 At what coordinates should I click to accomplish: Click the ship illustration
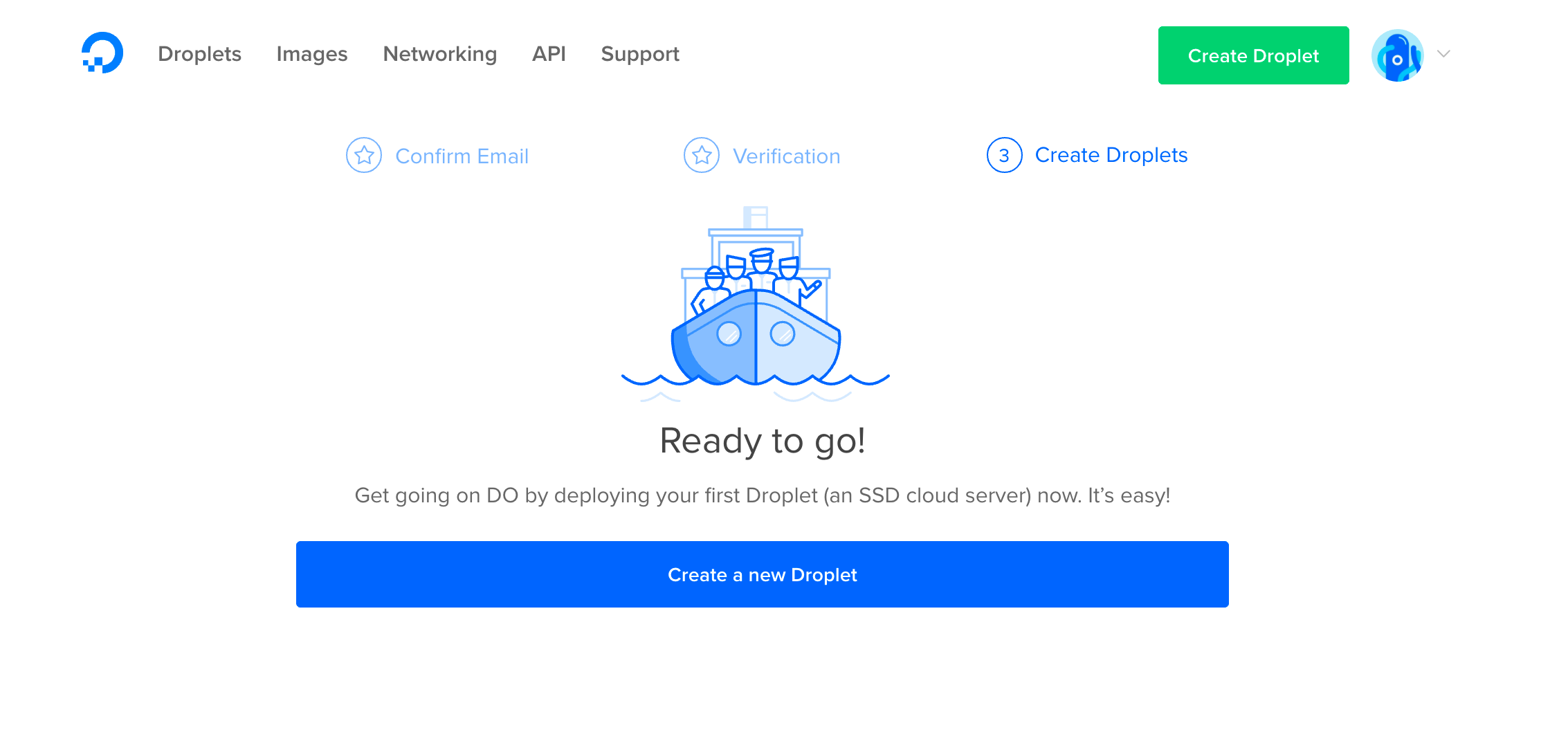[756, 304]
